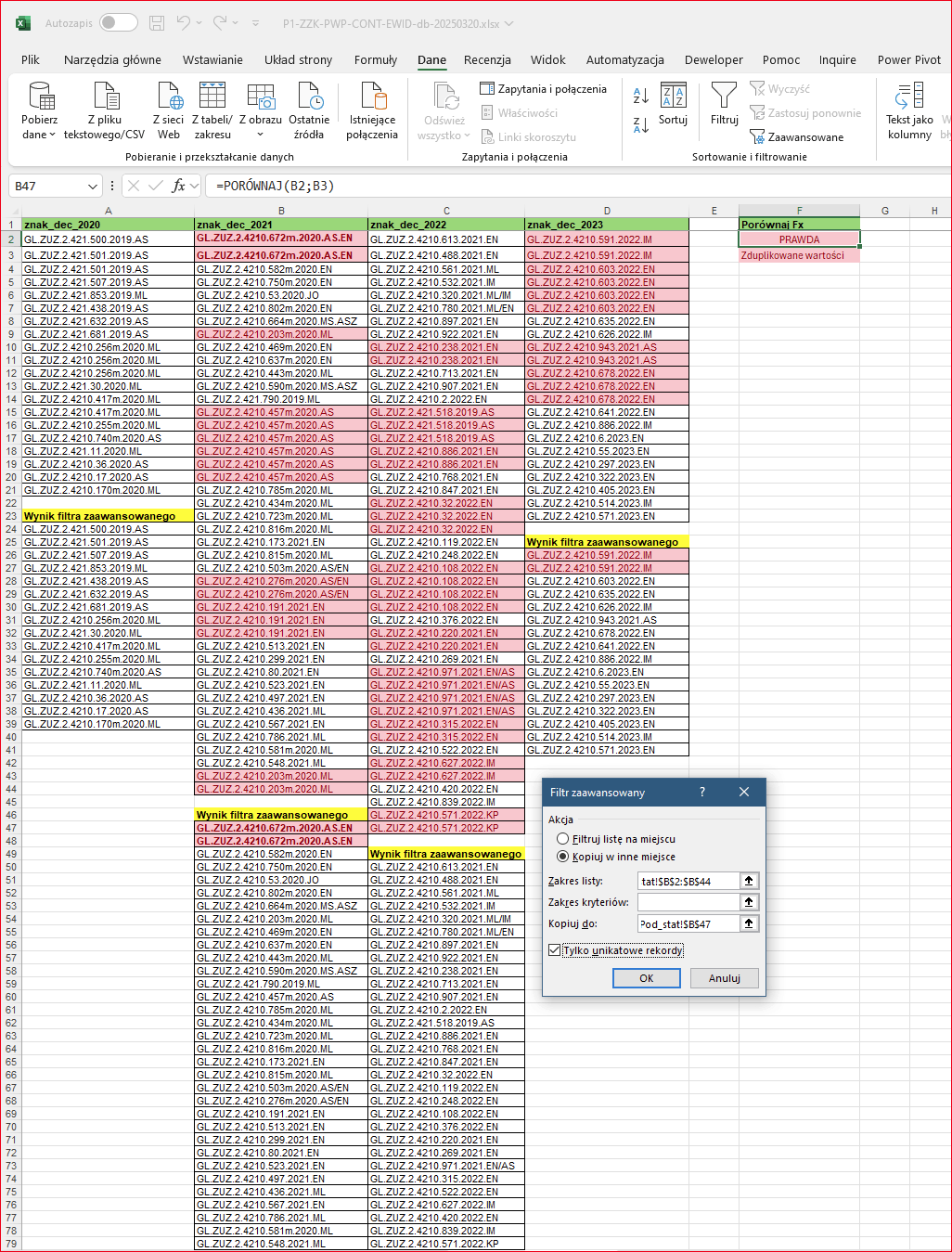Select header cell znak_dec_2023
The width and height of the screenshot is (952, 1252).
pos(607,225)
